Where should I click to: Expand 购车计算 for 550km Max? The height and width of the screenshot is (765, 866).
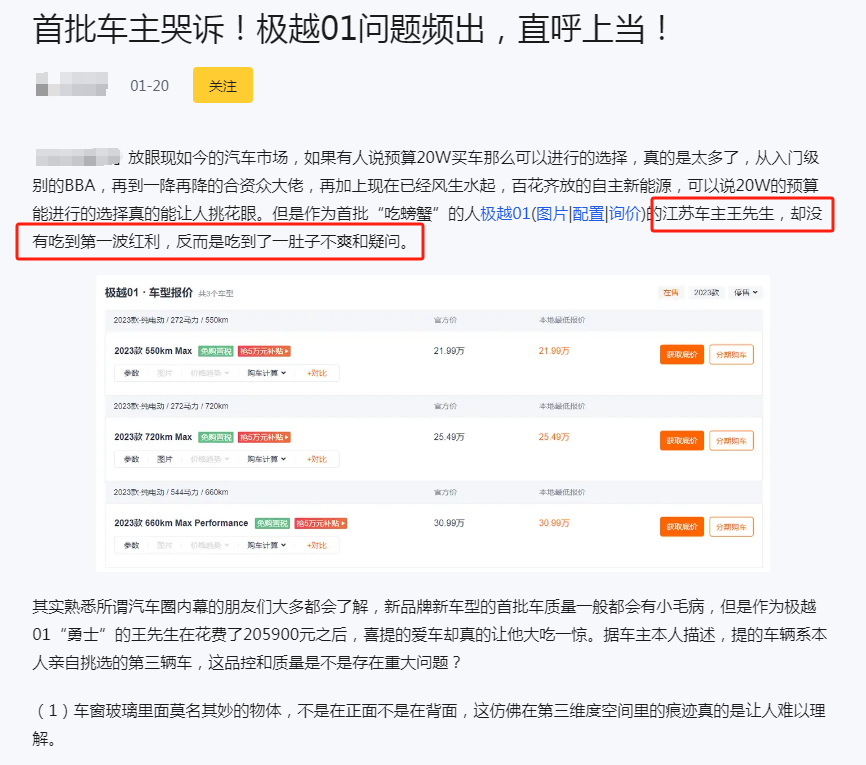(x=267, y=373)
